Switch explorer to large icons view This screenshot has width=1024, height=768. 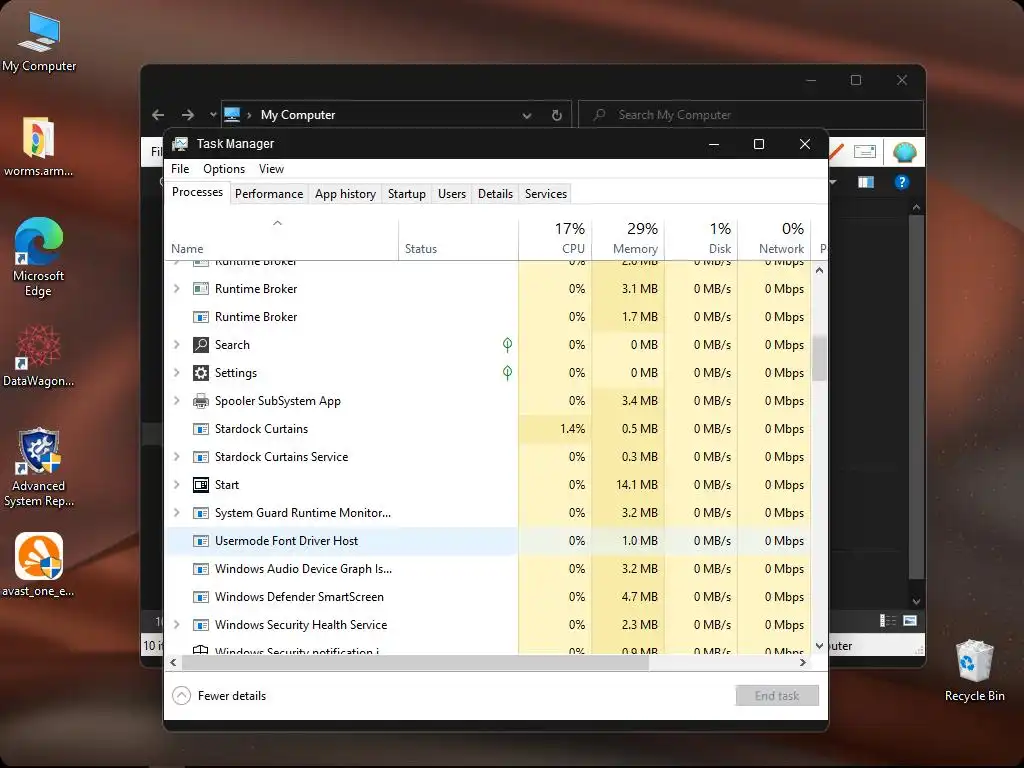910,620
